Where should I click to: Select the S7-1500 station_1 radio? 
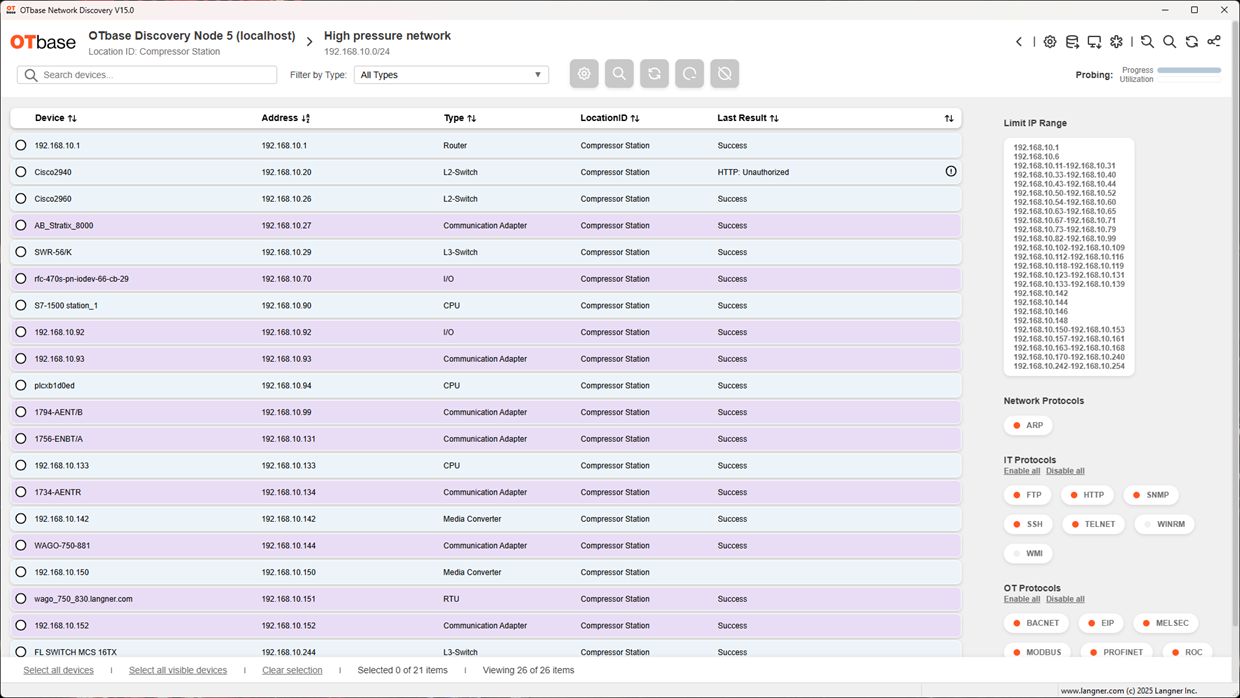point(21,305)
